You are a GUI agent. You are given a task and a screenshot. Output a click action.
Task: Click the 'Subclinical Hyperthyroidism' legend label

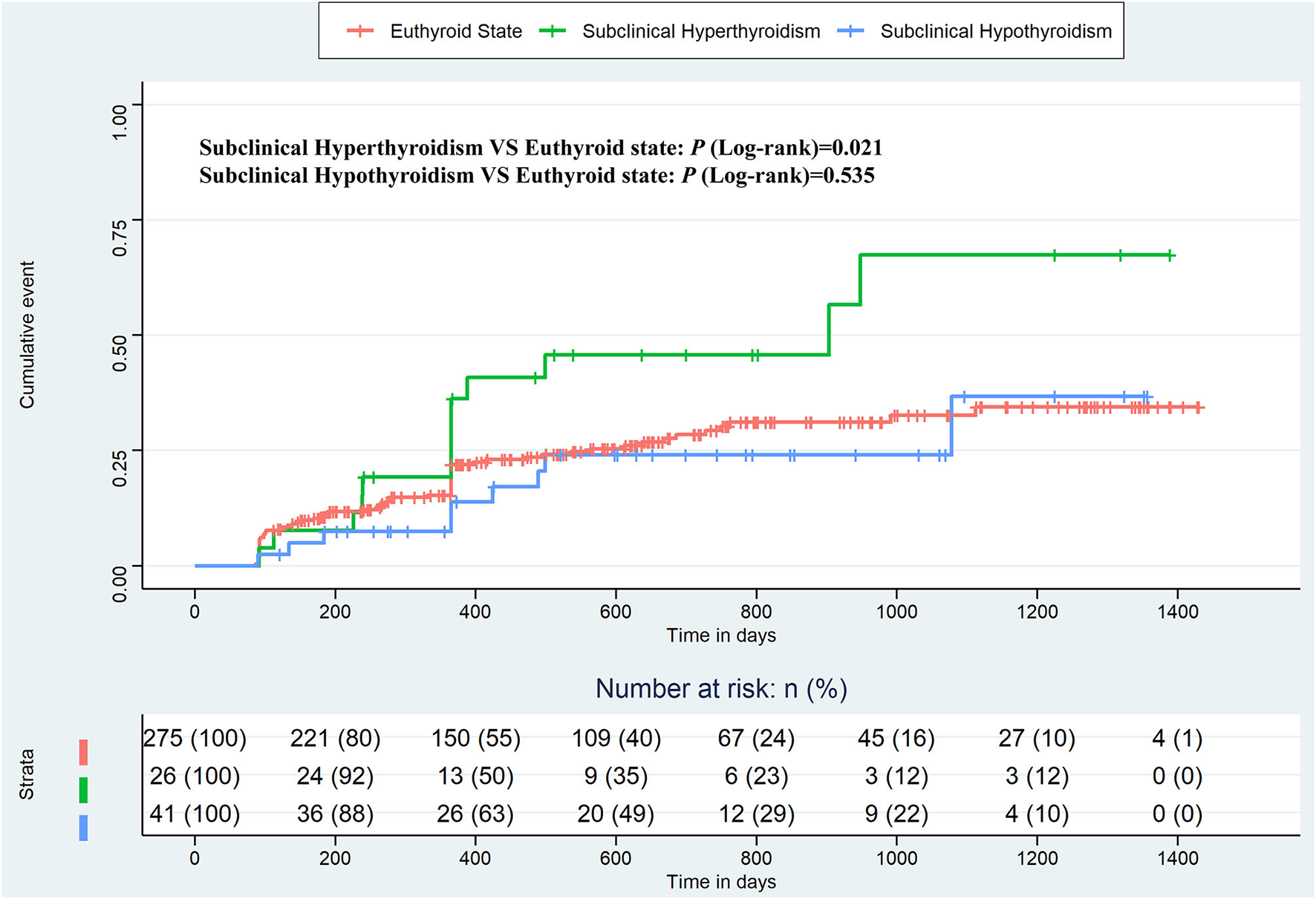point(700,31)
